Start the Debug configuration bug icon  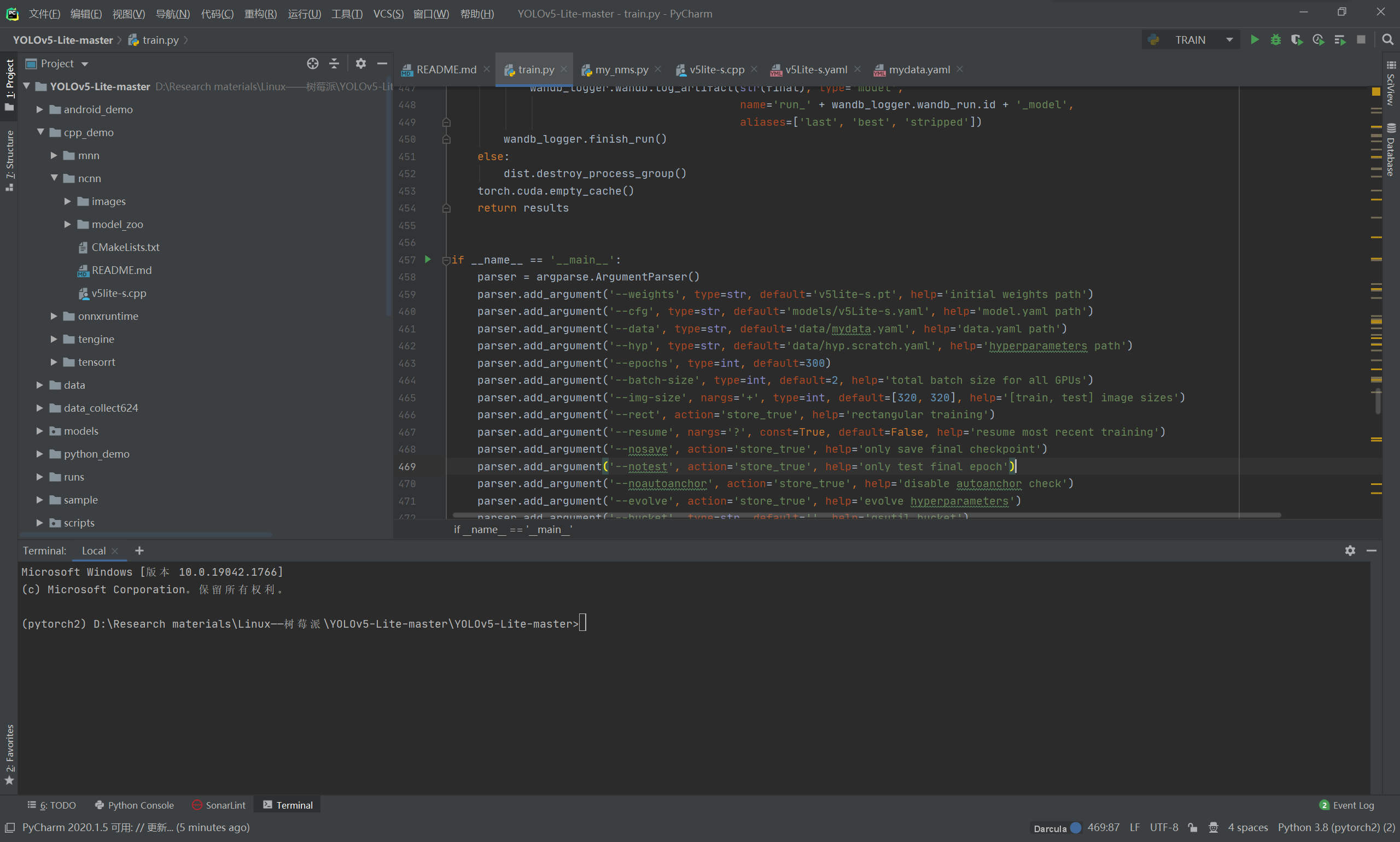[1275, 40]
